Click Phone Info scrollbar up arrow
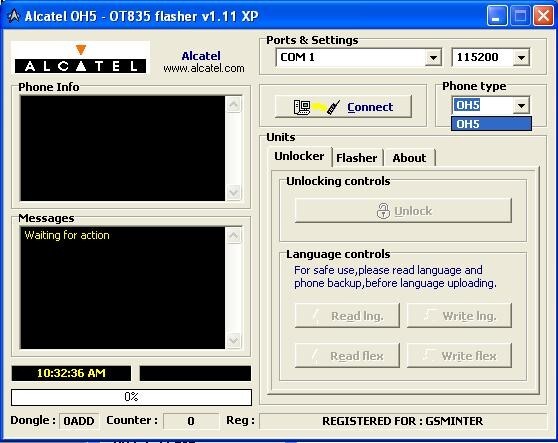The width and height of the screenshot is (558, 443). 234,104
